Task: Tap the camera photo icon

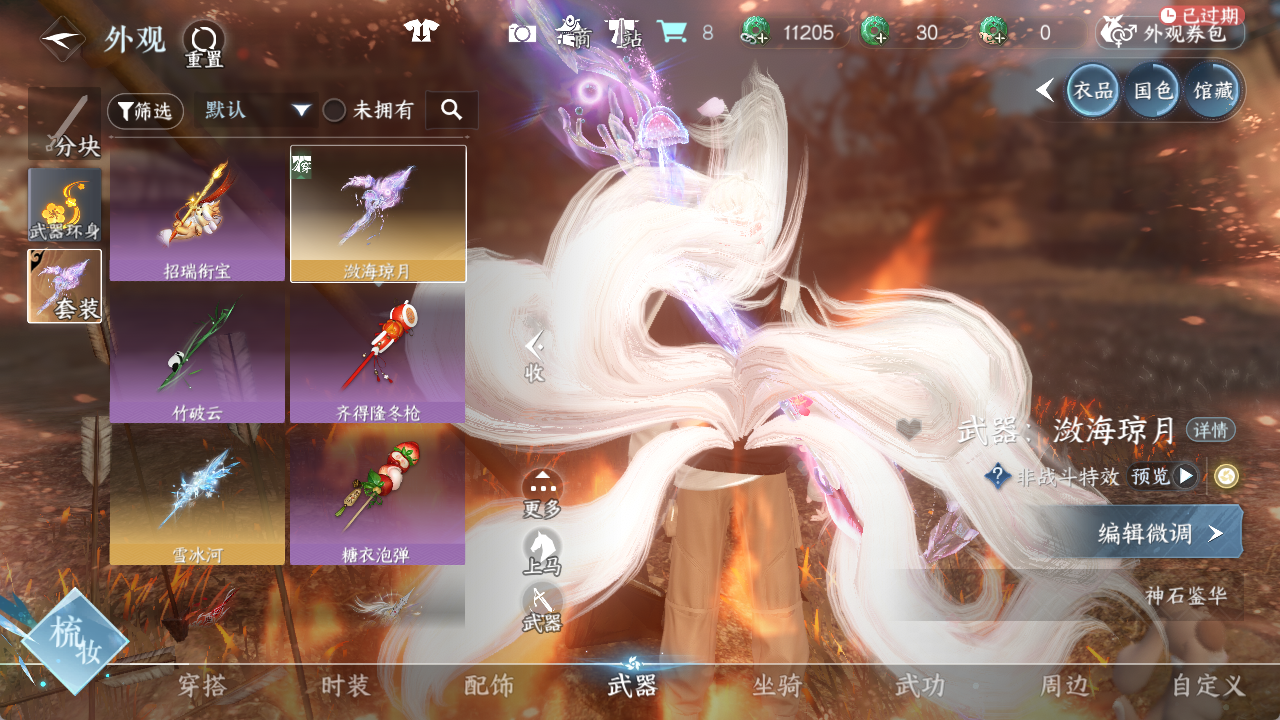Action: tap(522, 33)
